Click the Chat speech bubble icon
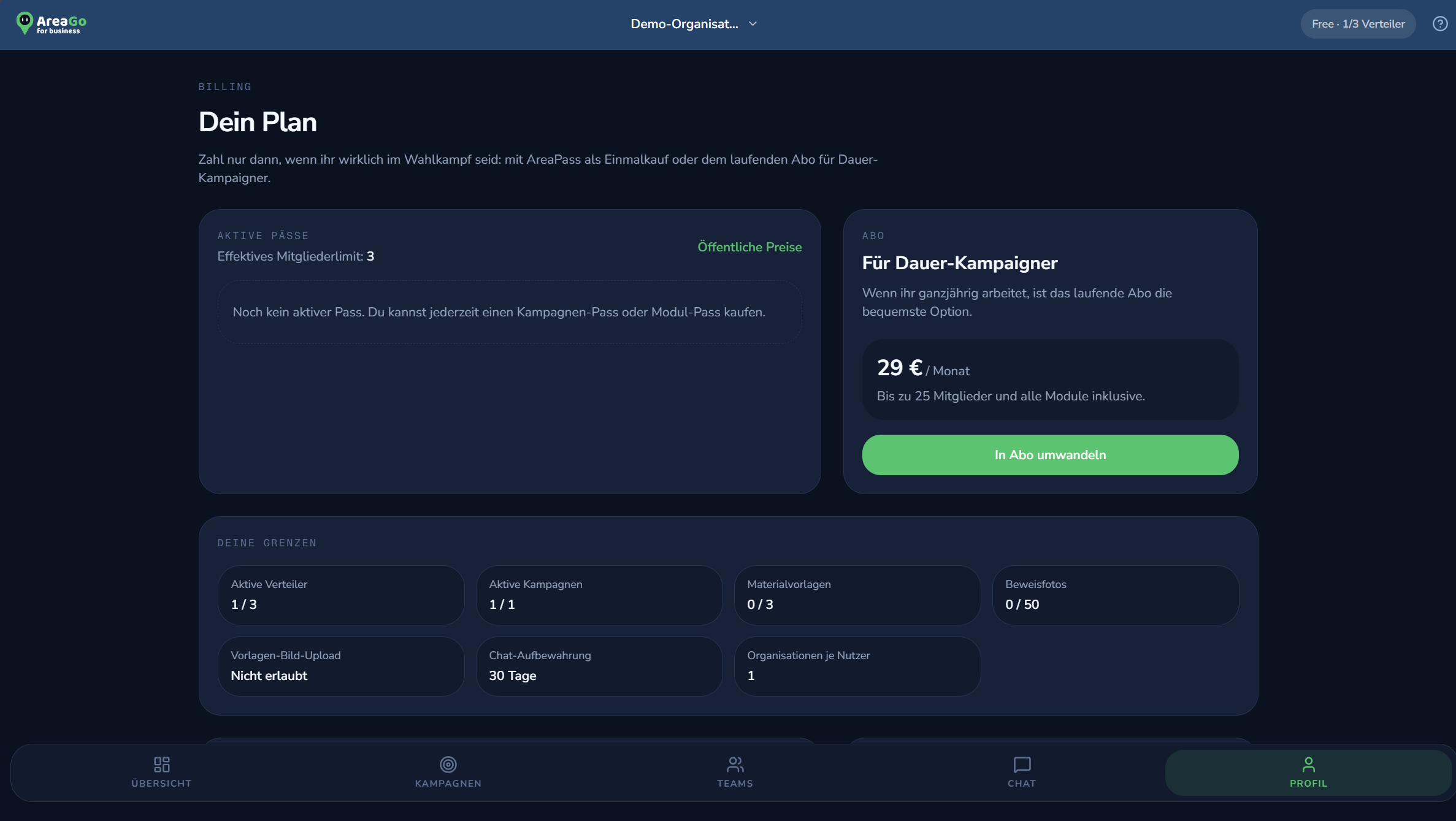This screenshot has height=821, width=1456. tap(1022, 764)
